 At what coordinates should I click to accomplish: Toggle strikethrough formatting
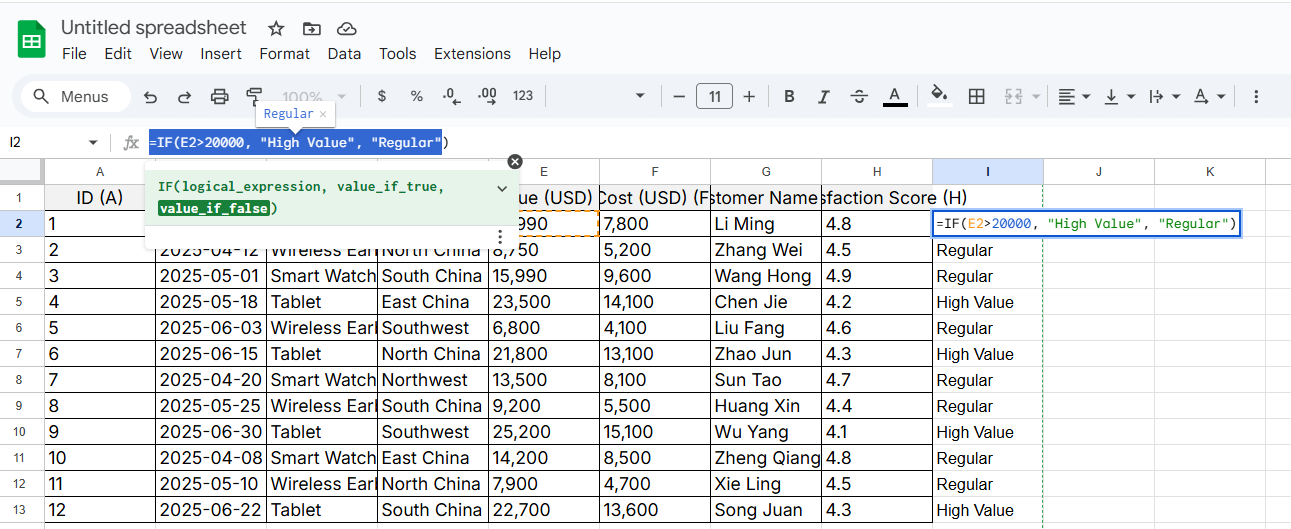point(859,97)
